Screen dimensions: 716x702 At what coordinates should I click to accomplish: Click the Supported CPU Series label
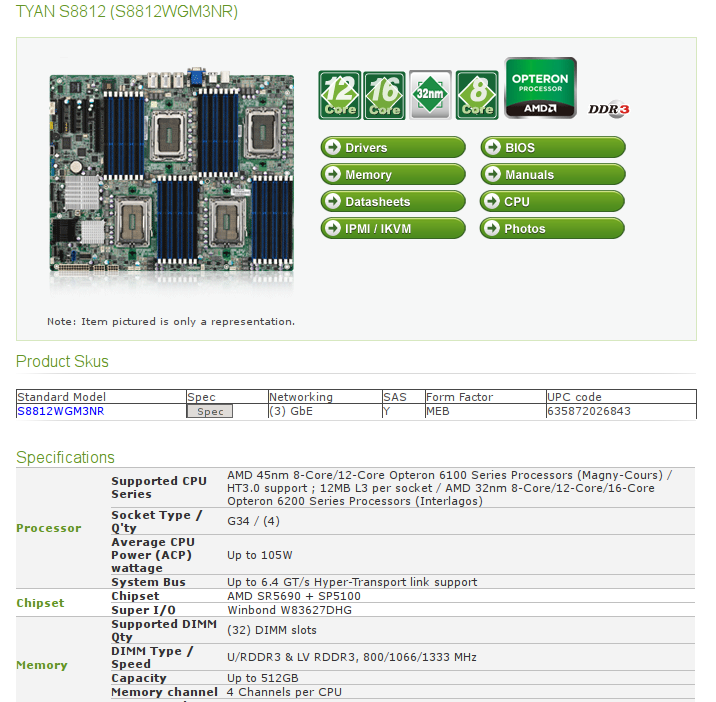pos(159,487)
